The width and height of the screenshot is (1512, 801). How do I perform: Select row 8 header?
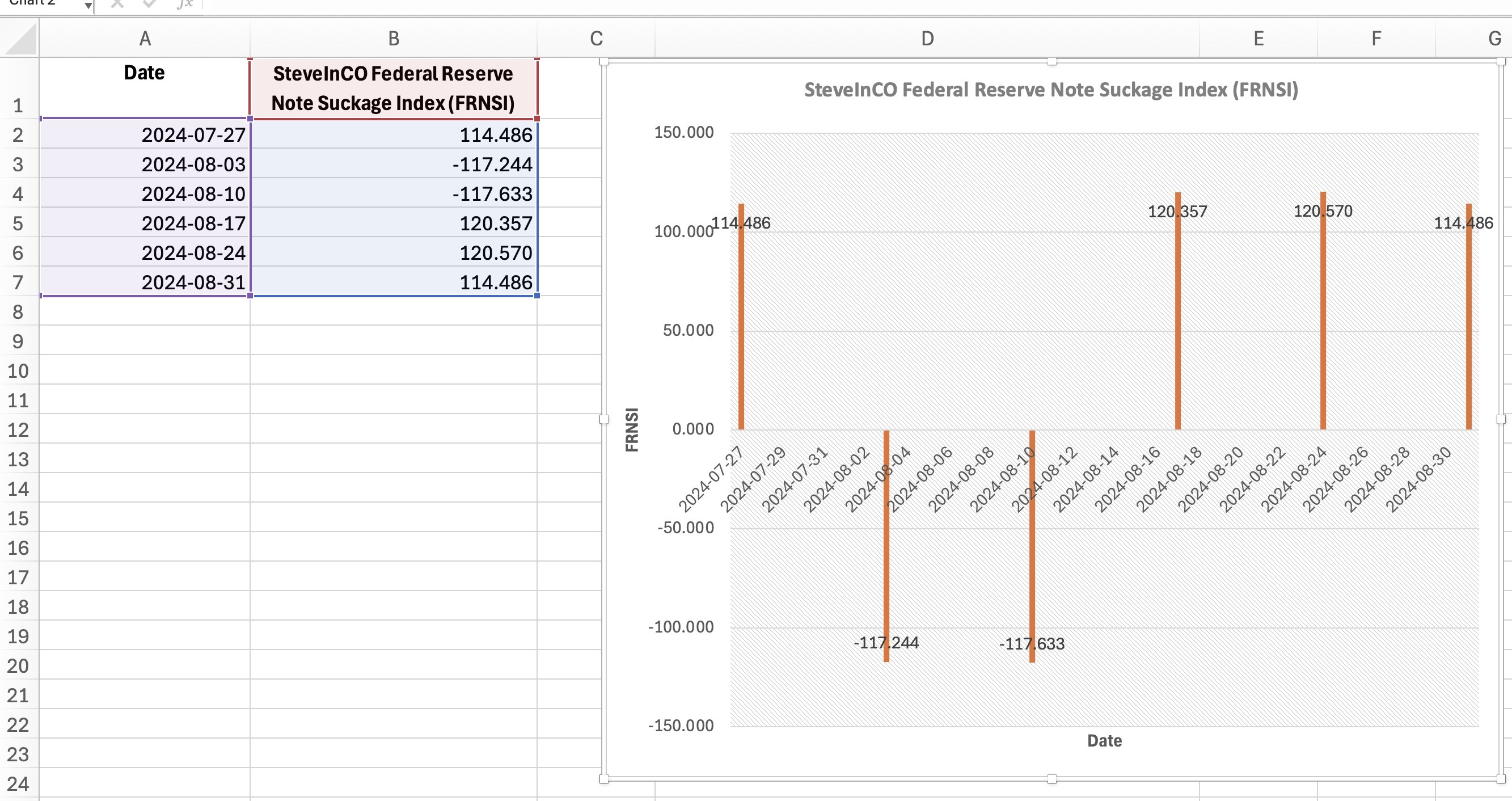coord(18,312)
